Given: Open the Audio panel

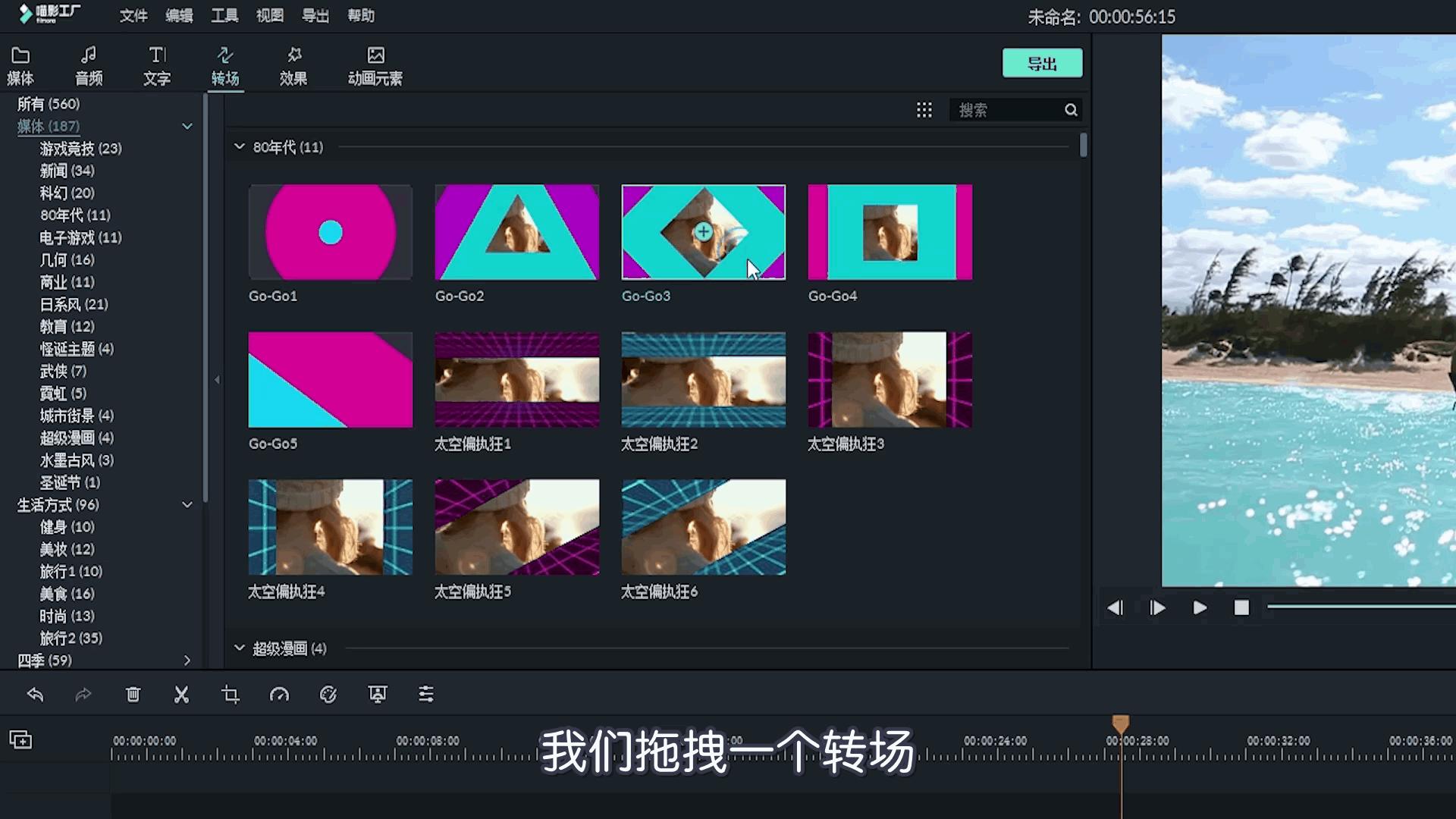Looking at the screenshot, I should 88,64.
